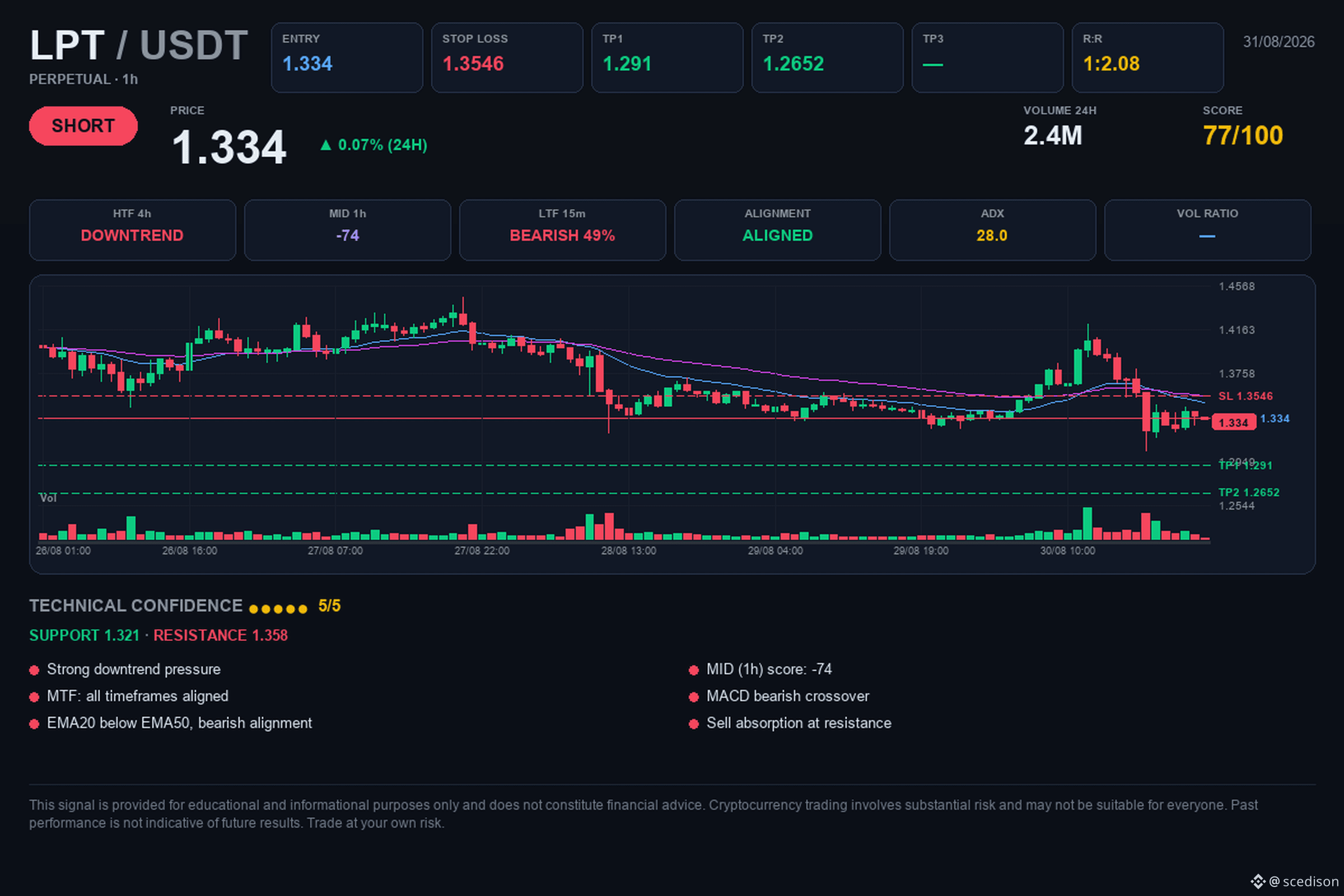The image size is (1344, 896).
Task: Select the MID 1h -74 tile
Action: 347,230
